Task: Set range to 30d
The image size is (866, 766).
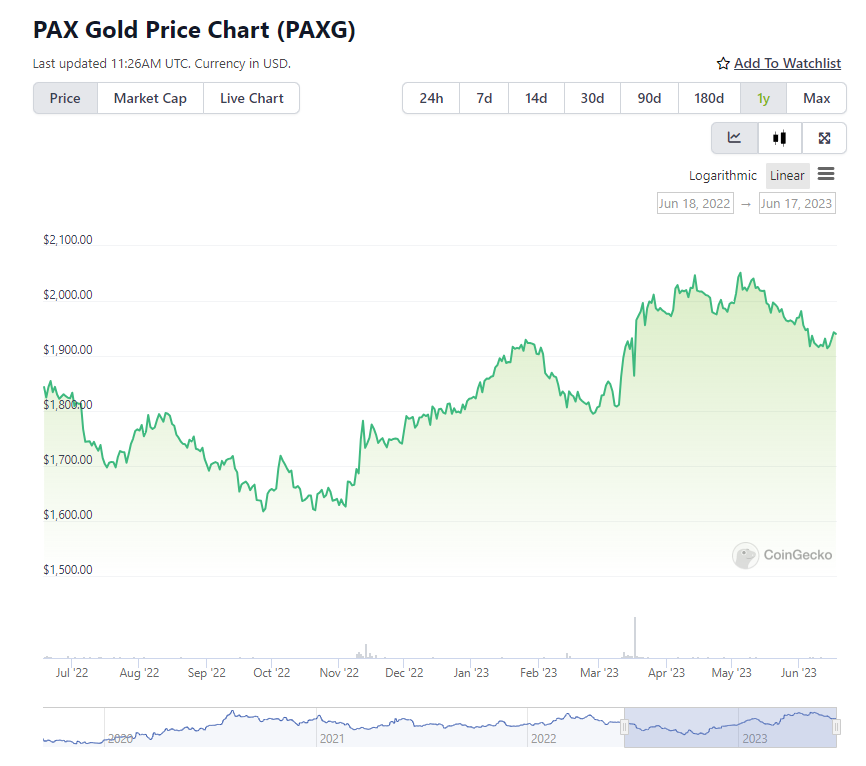Action: [x=593, y=98]
